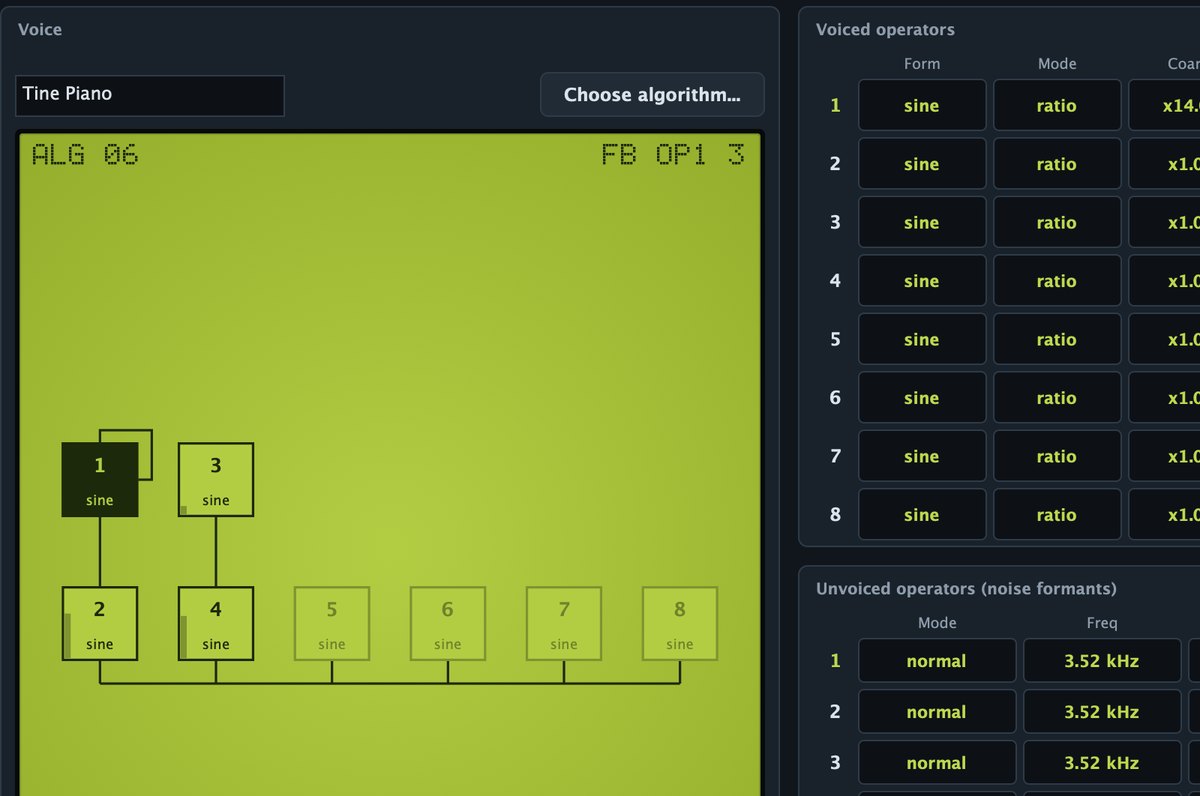Open Form cell for voiced operator 7
1200x796 pixels.
tap(922, 456)
